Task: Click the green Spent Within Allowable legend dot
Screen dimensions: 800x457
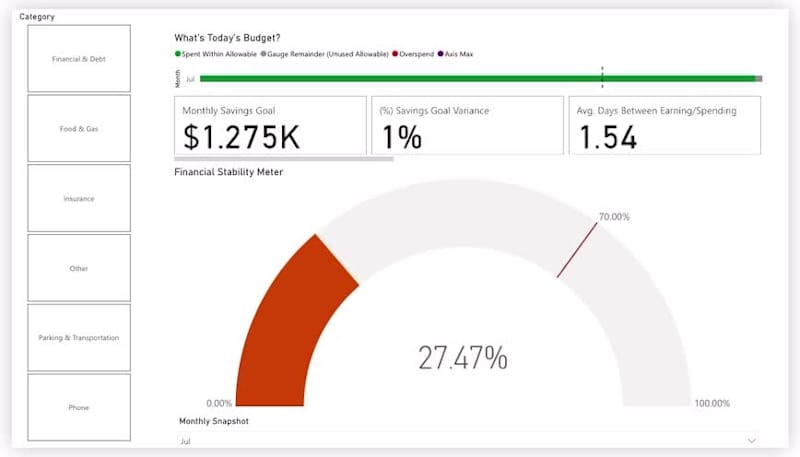Action: click(178, 54)
